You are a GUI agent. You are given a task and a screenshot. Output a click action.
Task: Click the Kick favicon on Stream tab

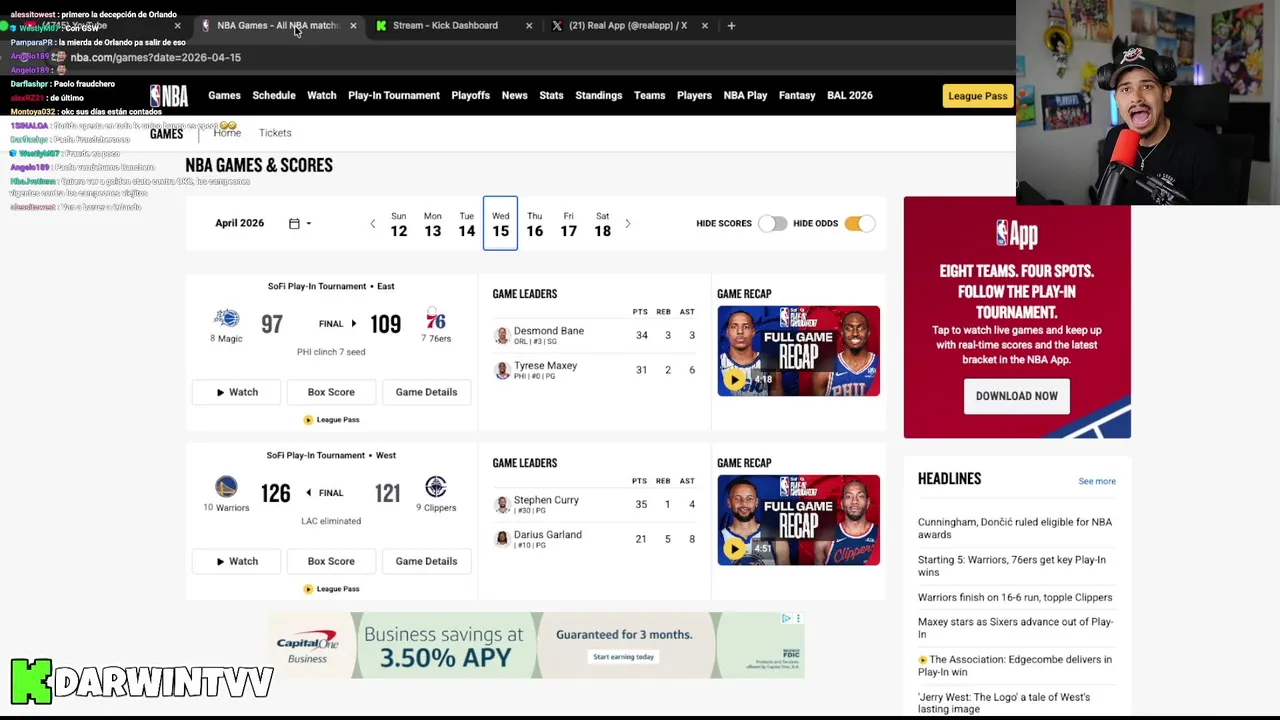coord(381,26)
